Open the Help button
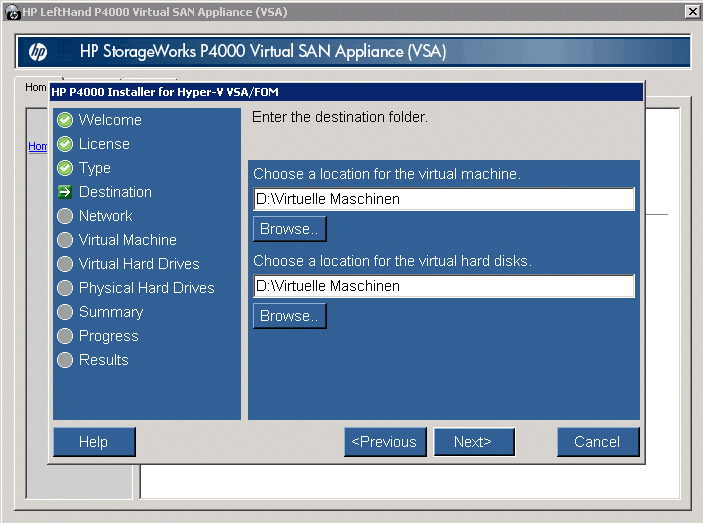Viewport: 703px width, 523px height. point(94,442)
